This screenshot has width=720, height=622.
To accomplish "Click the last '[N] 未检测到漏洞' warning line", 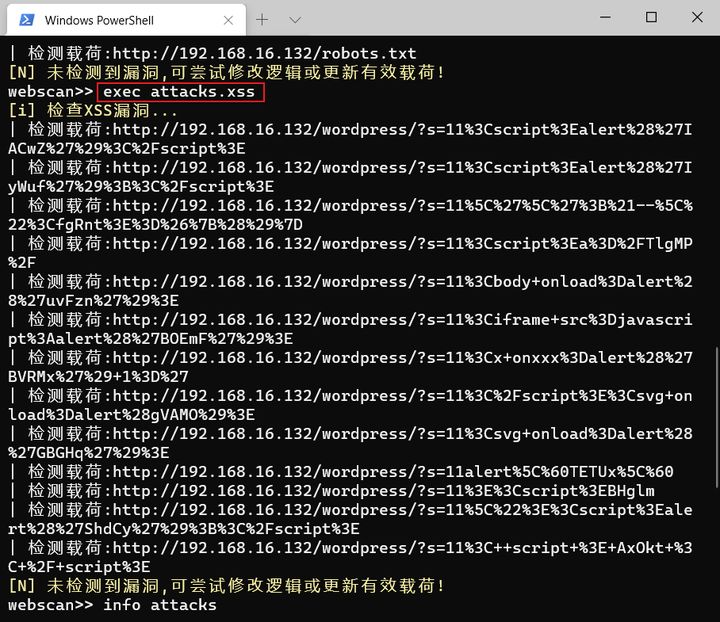I will [x=227, y=586].
